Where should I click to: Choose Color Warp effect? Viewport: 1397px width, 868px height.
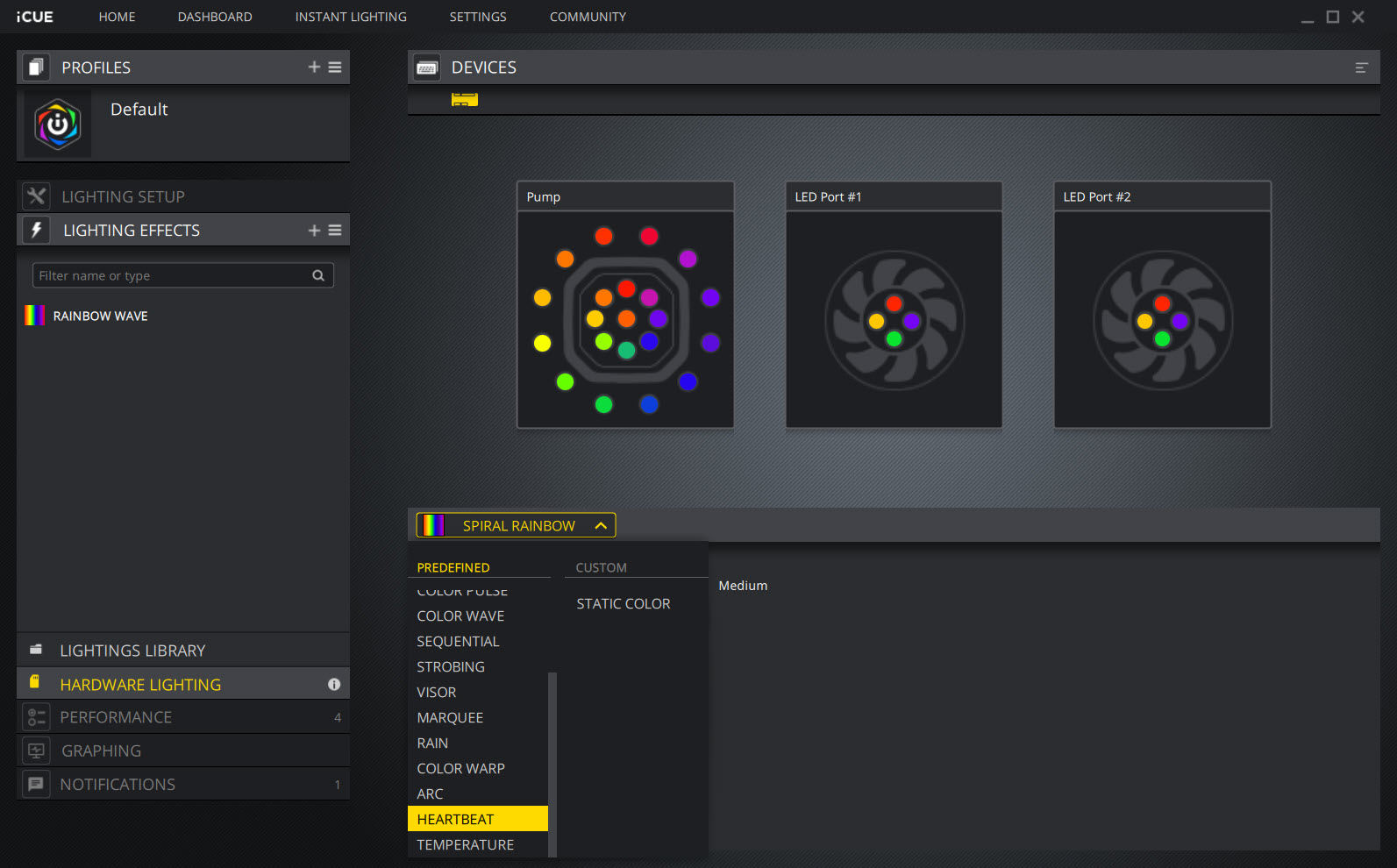point(478,769)
